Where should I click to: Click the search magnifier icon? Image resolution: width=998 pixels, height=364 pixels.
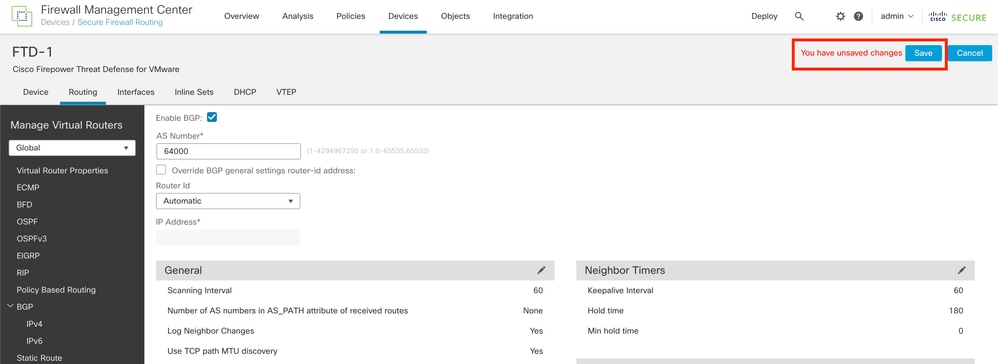click(x=799, y=17)
